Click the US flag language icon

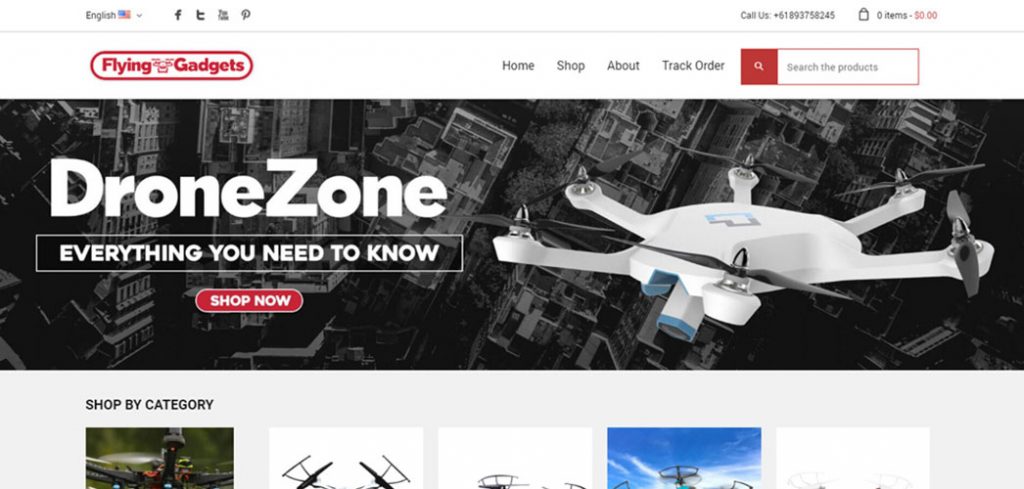(124, 14)
